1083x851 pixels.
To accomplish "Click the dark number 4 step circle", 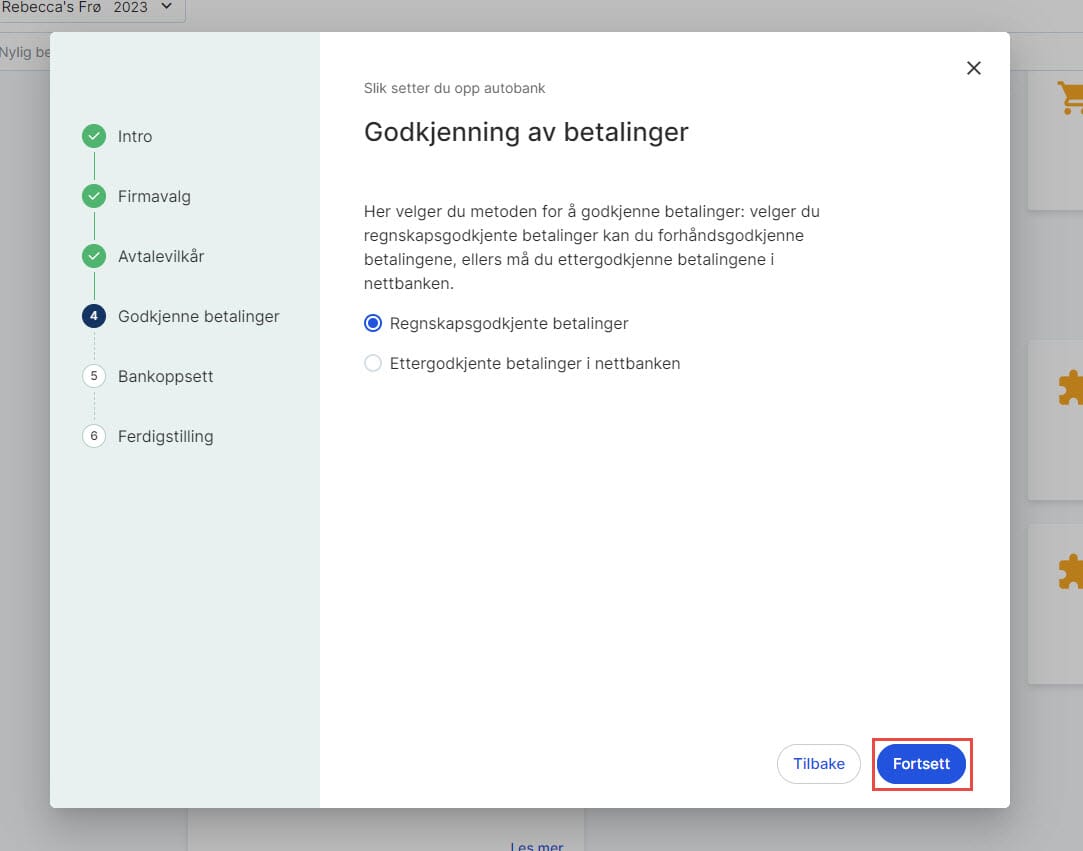I will point(94,316).
